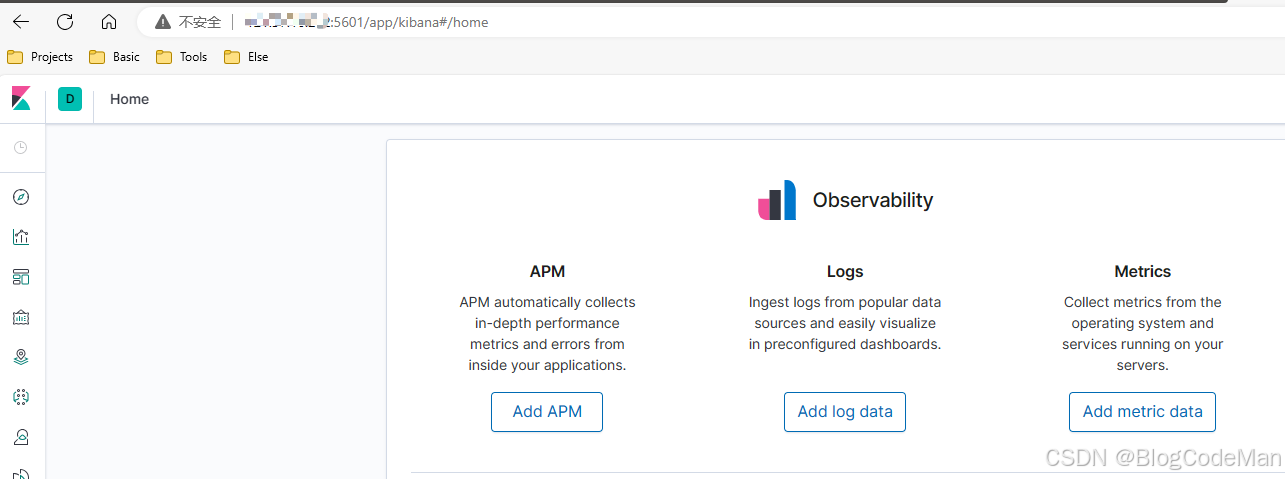Open the Projects bookmark folder
The height and width of the screenshot is (479, 1285).
[40, 57]
